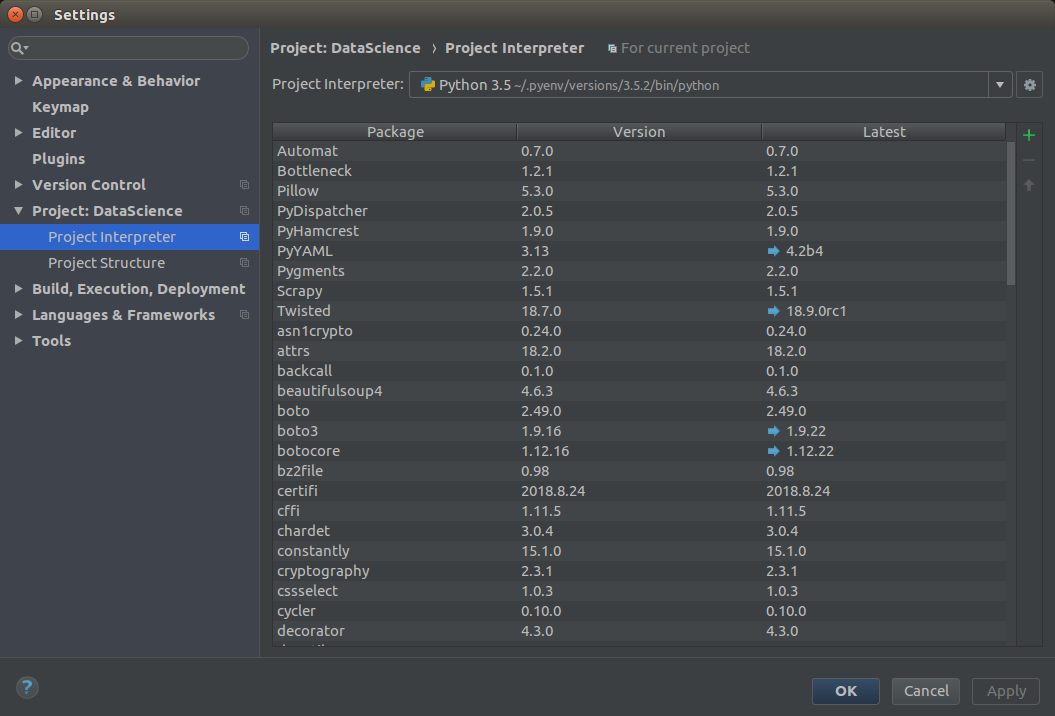This screenshot has width=1055, height=716.
Task: Collapse the Project: DataScience section
Action: 17,211
